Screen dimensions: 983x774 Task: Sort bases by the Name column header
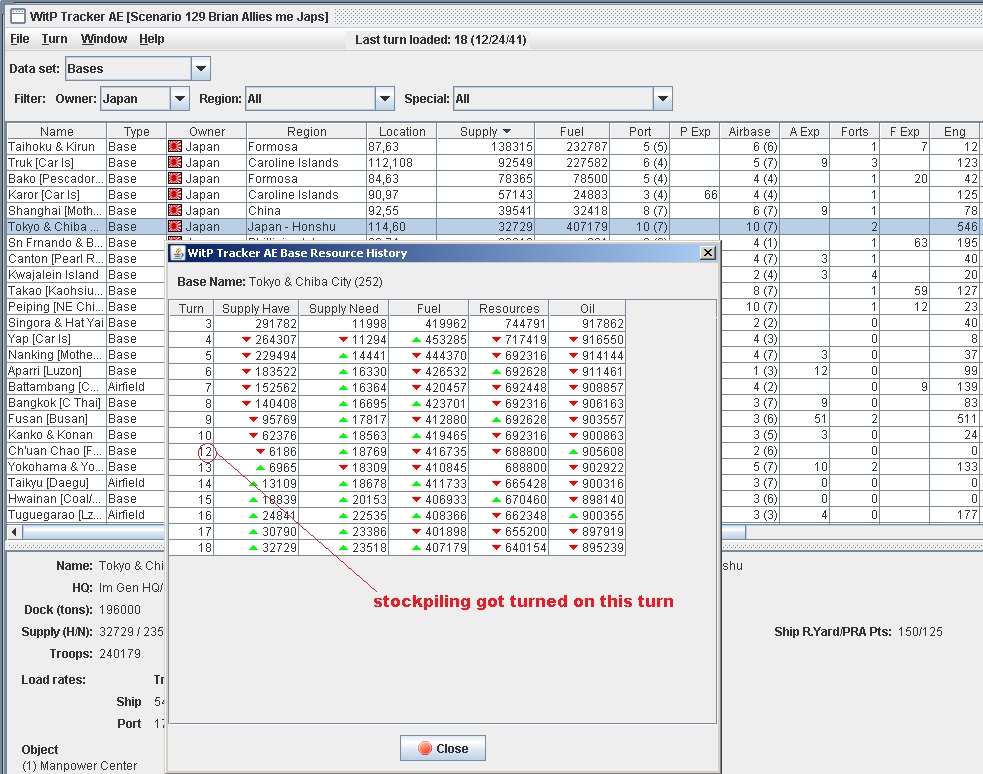[56, 132]
